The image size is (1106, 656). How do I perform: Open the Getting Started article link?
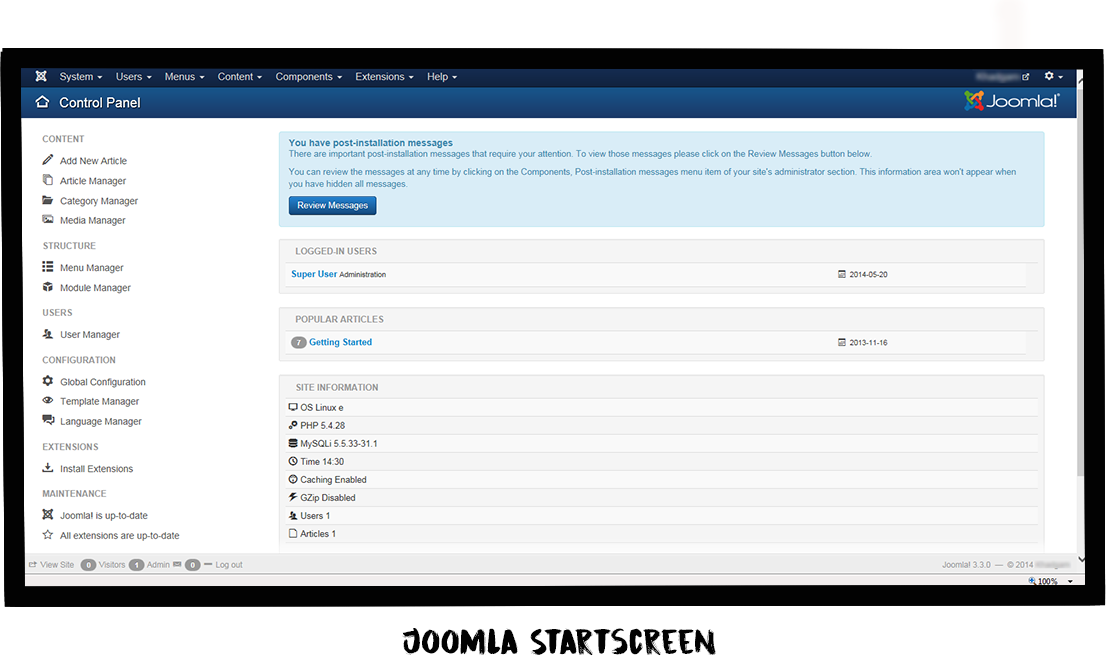click(x=340, y=342)
